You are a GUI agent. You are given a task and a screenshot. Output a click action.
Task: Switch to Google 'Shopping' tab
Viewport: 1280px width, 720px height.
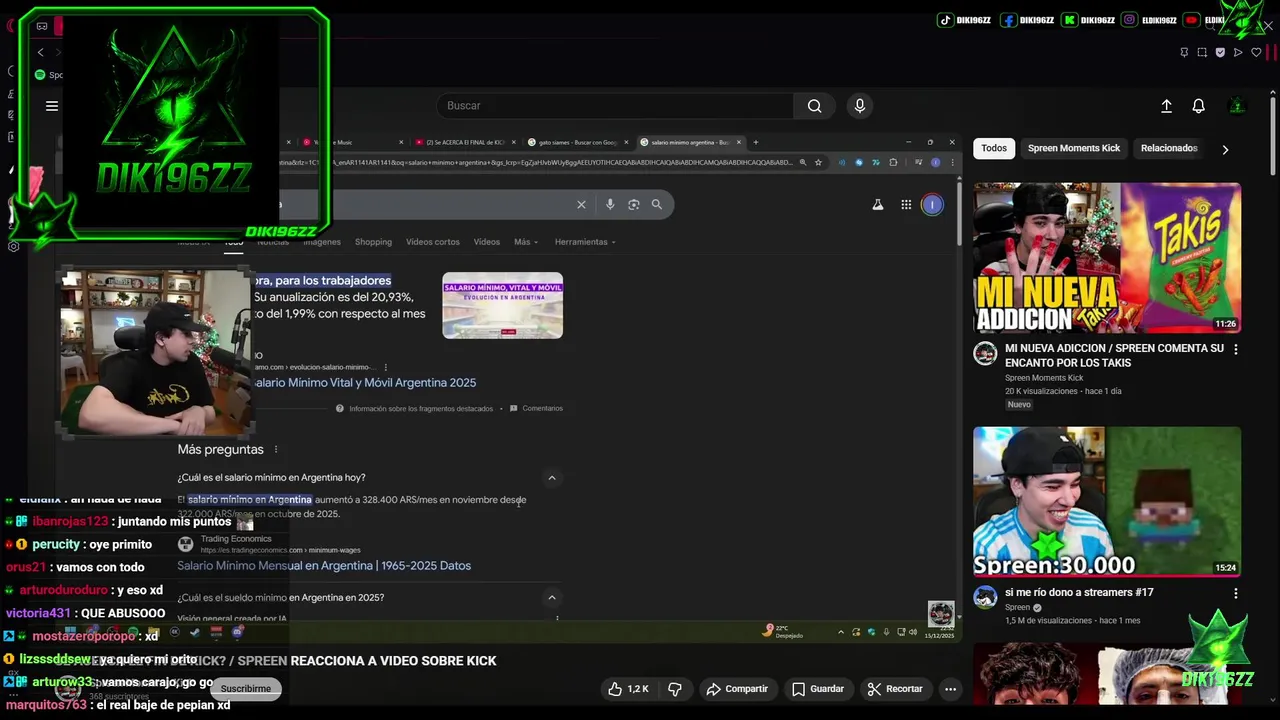coord(373,242)
